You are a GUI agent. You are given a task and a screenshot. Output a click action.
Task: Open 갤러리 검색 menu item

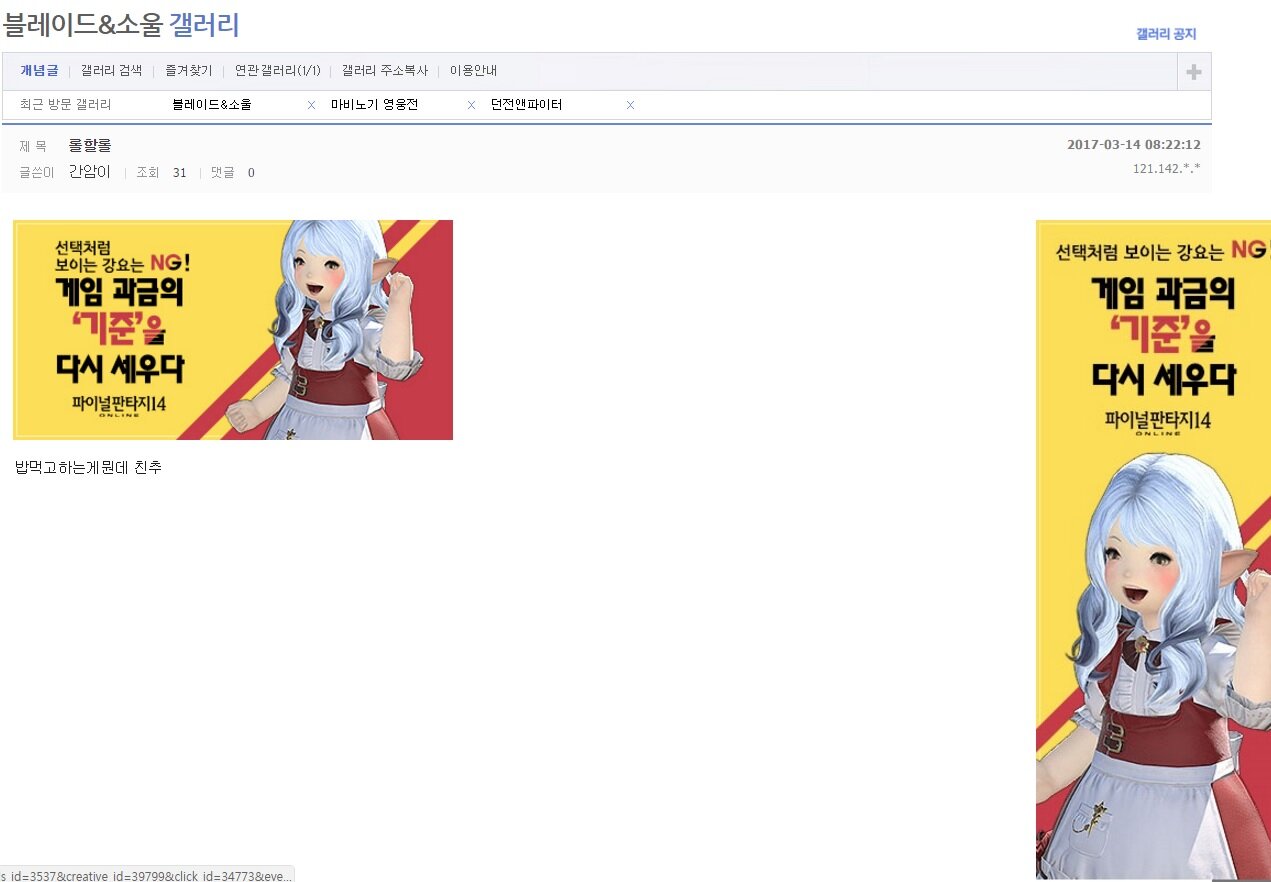click(111, 71)
